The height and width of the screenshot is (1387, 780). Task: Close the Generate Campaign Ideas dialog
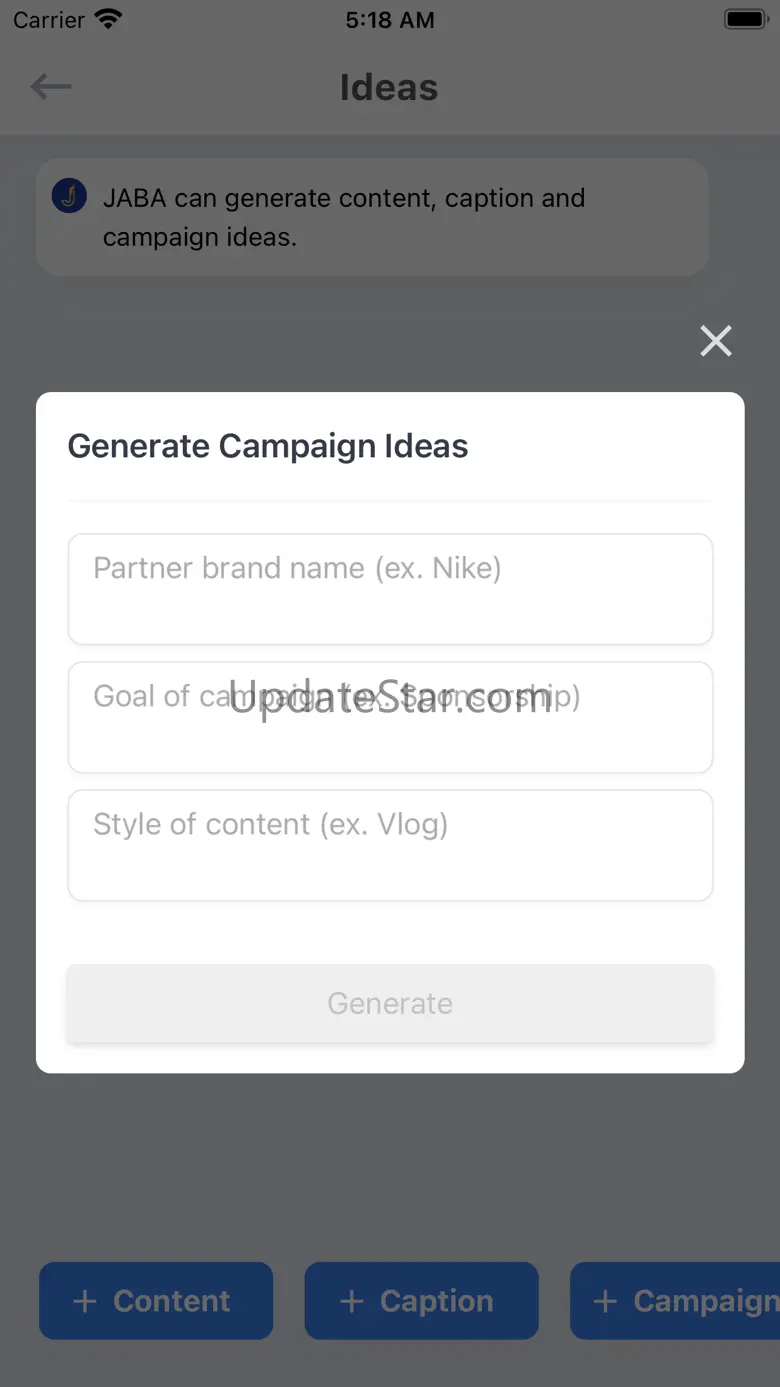click(x=716, y=341)
